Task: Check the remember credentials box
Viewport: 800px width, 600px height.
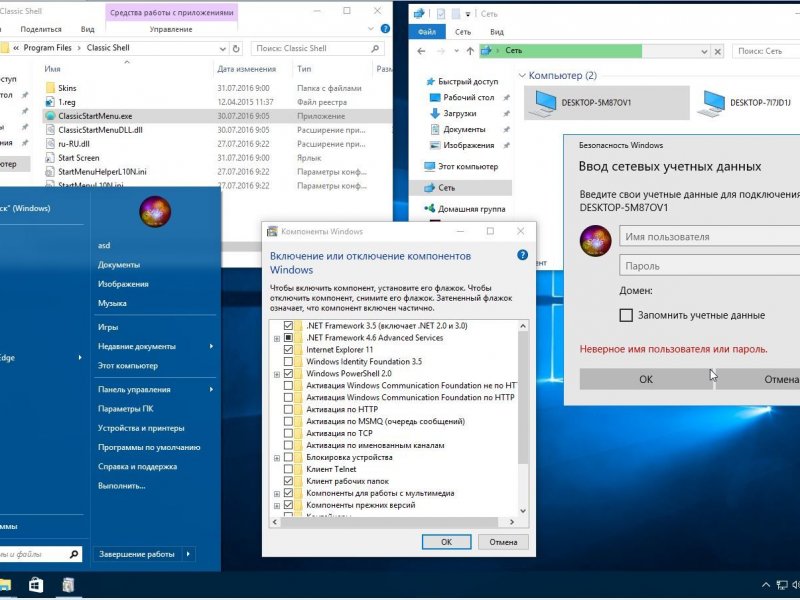Action: tap(626, 315)
